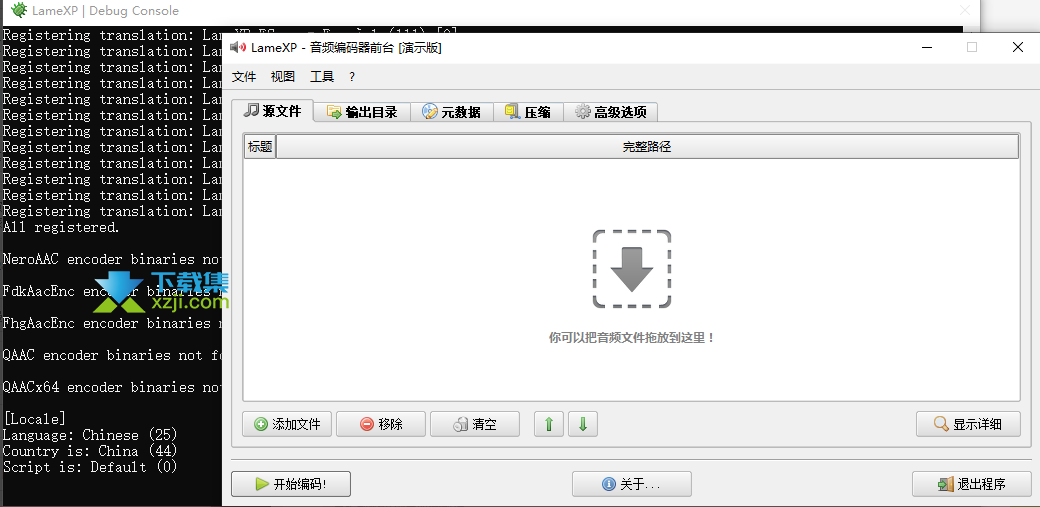This screenshot has width=1040, height=507.
Task: Open the 文件 menu
Action: pos(244,77)
